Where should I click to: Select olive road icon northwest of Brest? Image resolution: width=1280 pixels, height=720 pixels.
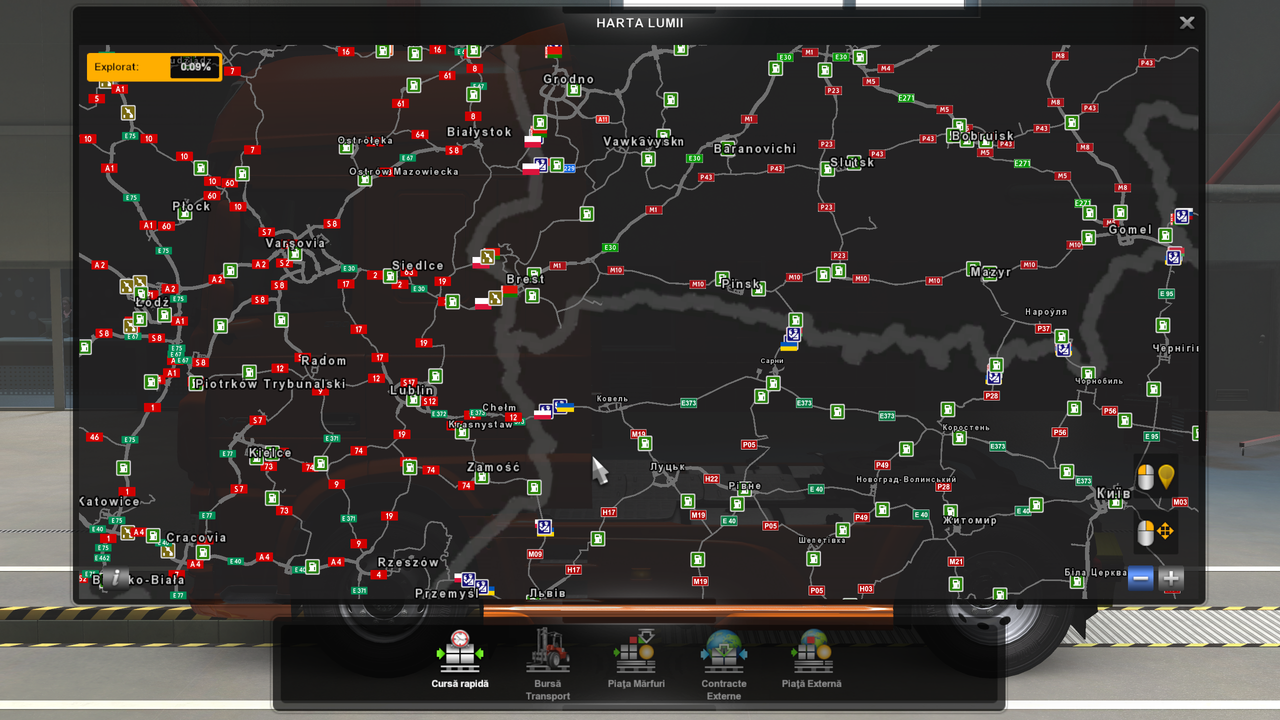pyautogui.click(x=488, y=257)
